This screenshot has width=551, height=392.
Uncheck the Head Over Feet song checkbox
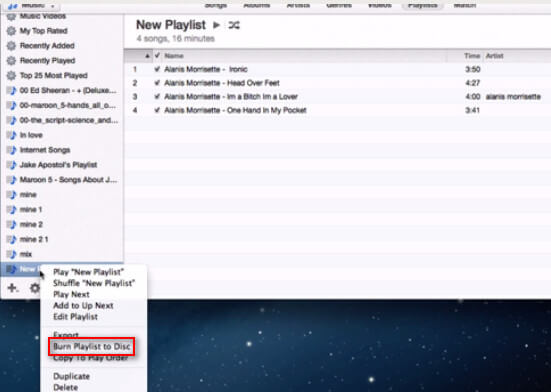pyautogui.click(x=157, y=83)
